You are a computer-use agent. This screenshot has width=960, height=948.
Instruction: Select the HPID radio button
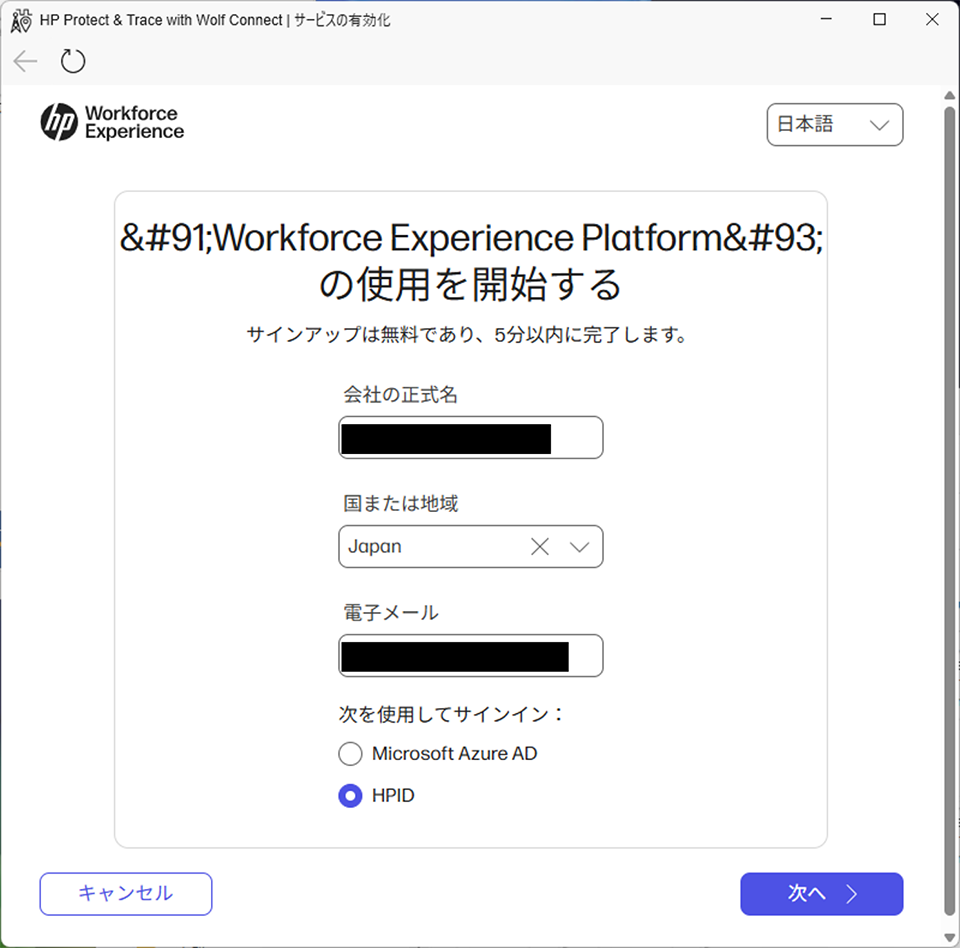(x=350, y=796)
